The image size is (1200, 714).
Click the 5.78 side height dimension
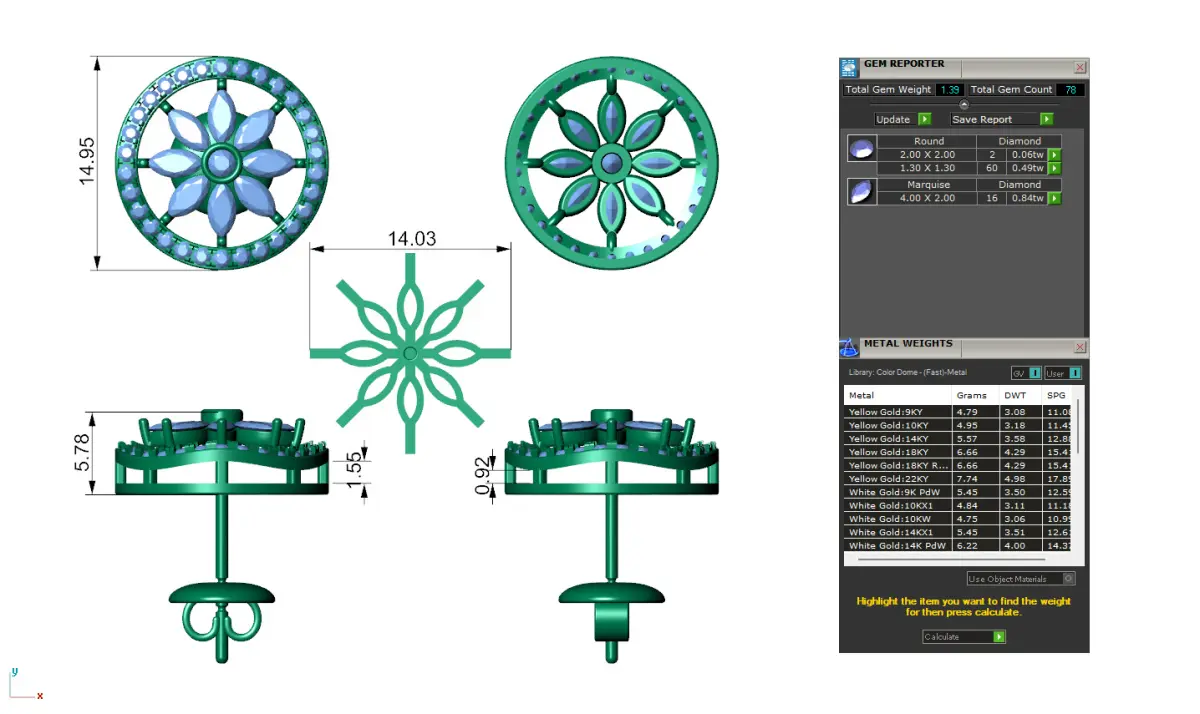[82, 452]
